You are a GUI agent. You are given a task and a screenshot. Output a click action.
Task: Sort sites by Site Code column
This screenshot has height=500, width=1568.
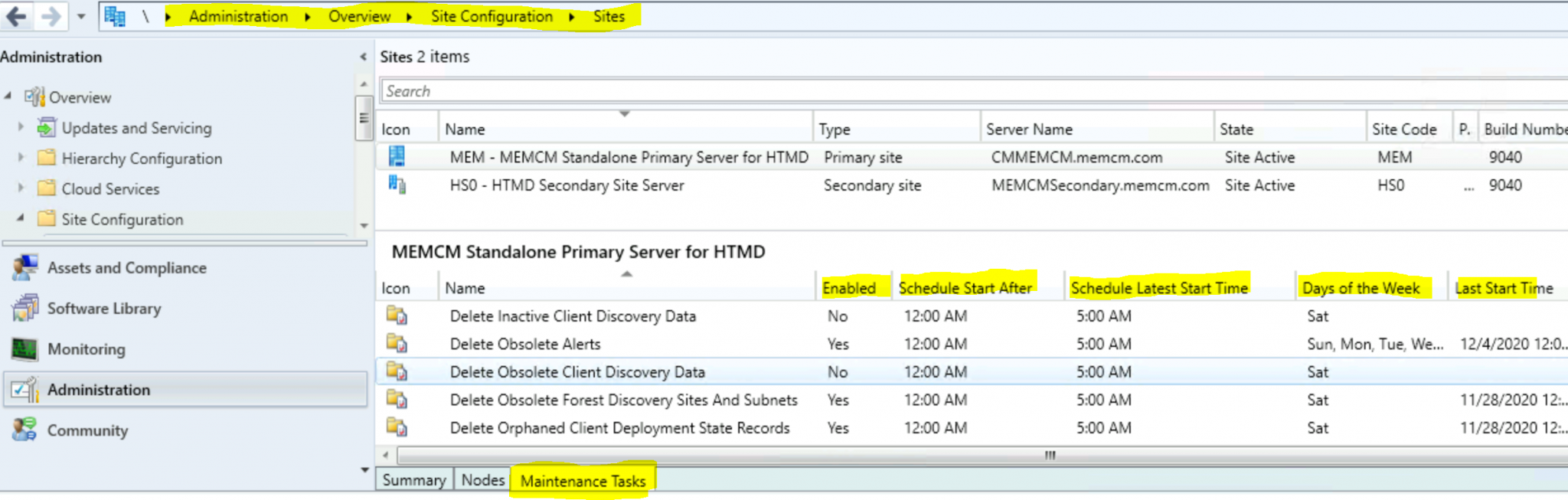click(1410, 129)
